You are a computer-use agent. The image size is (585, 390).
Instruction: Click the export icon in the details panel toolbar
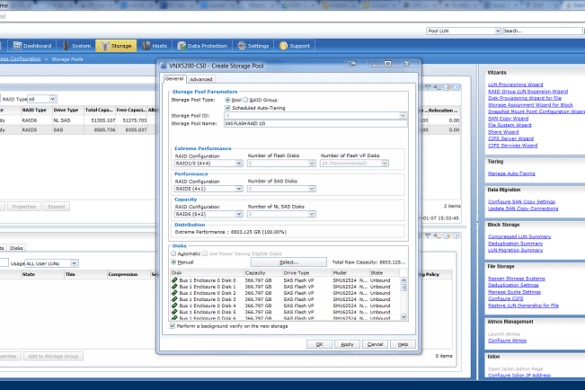coord(447,236)
